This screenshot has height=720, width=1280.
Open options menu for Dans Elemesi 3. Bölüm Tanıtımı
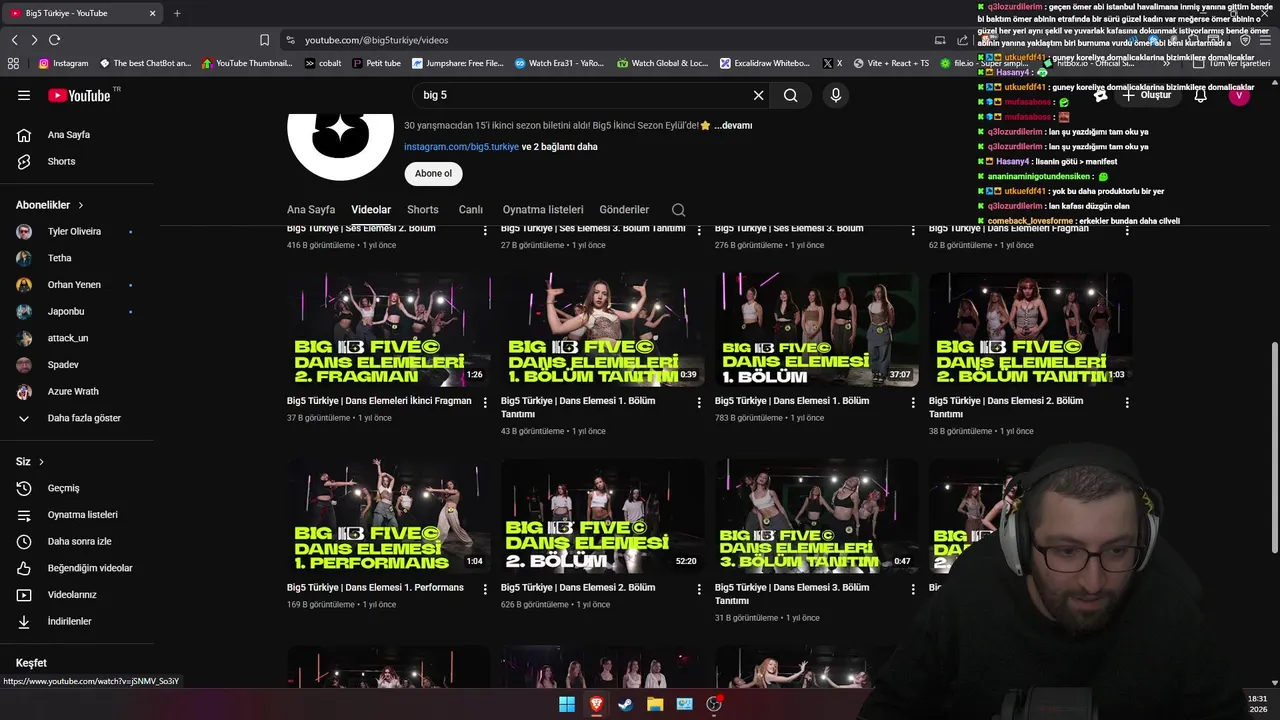pos(913,590)
